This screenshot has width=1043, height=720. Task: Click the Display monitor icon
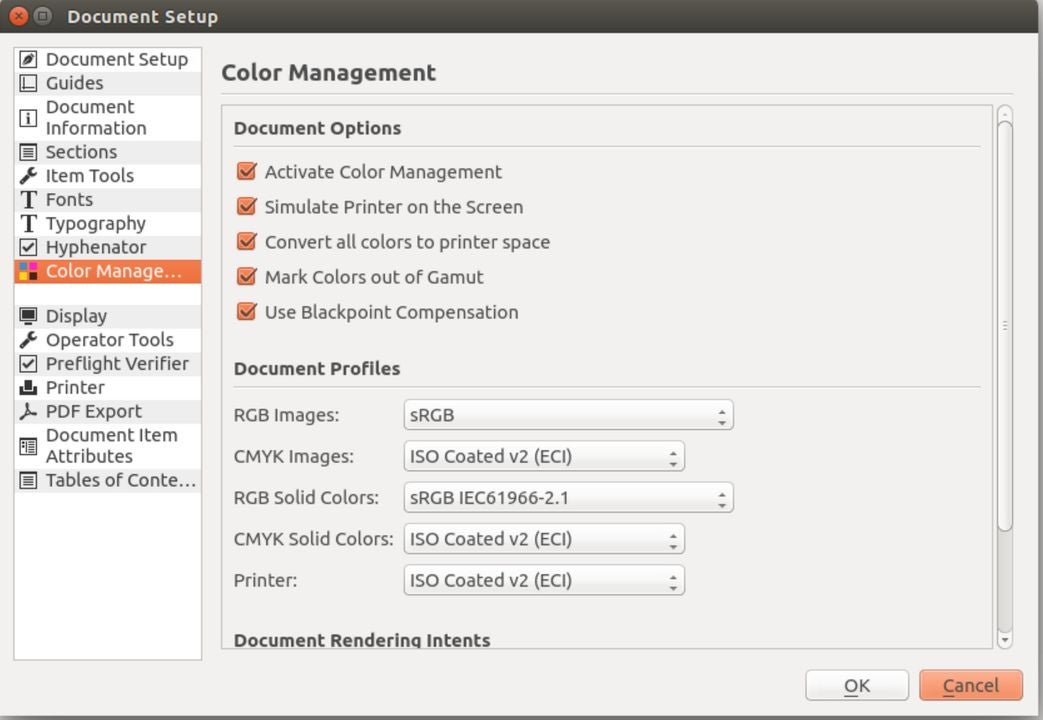29,316
